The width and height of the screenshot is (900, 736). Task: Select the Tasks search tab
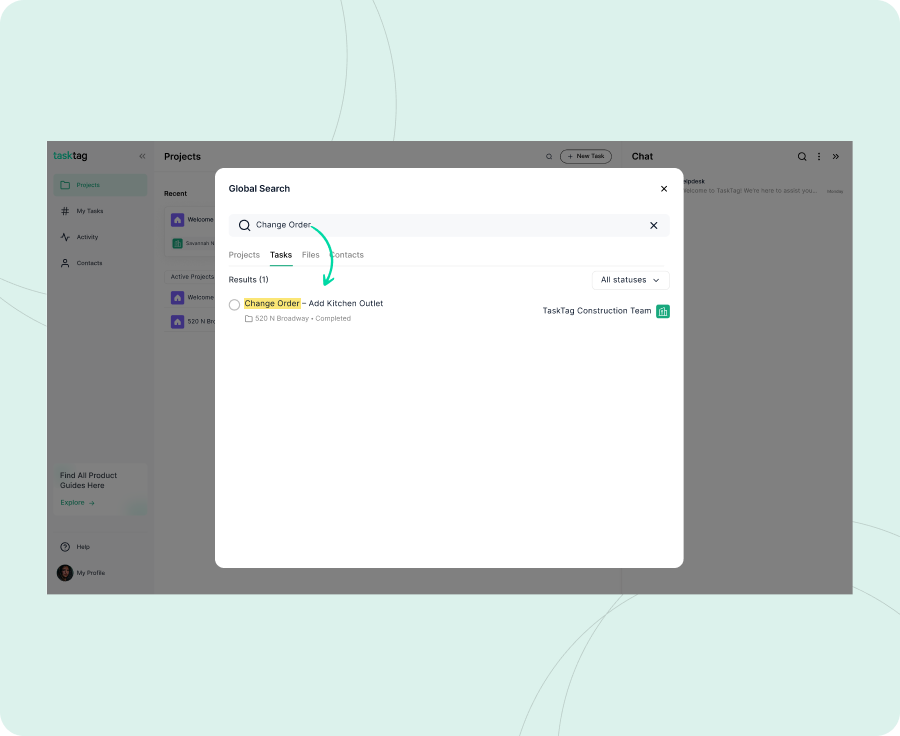coord(281,255)
